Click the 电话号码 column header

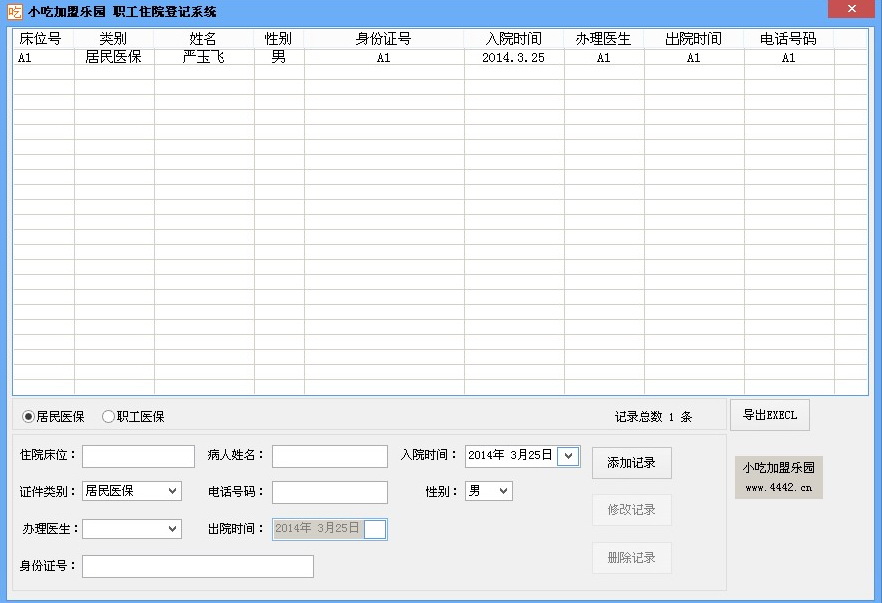pos(789,39)
